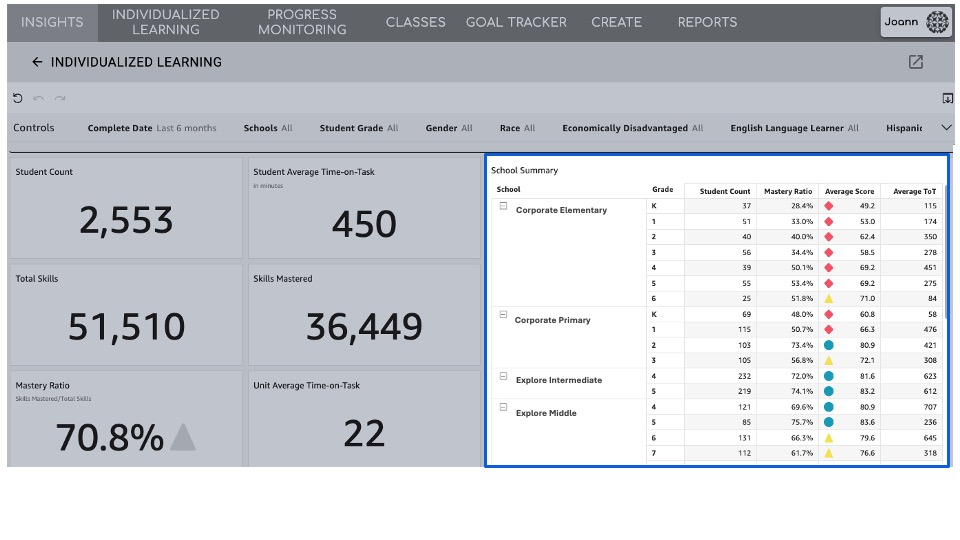Screen dimensions: 960x540
Task: Click the School Summary title
Action: [524, 170]
